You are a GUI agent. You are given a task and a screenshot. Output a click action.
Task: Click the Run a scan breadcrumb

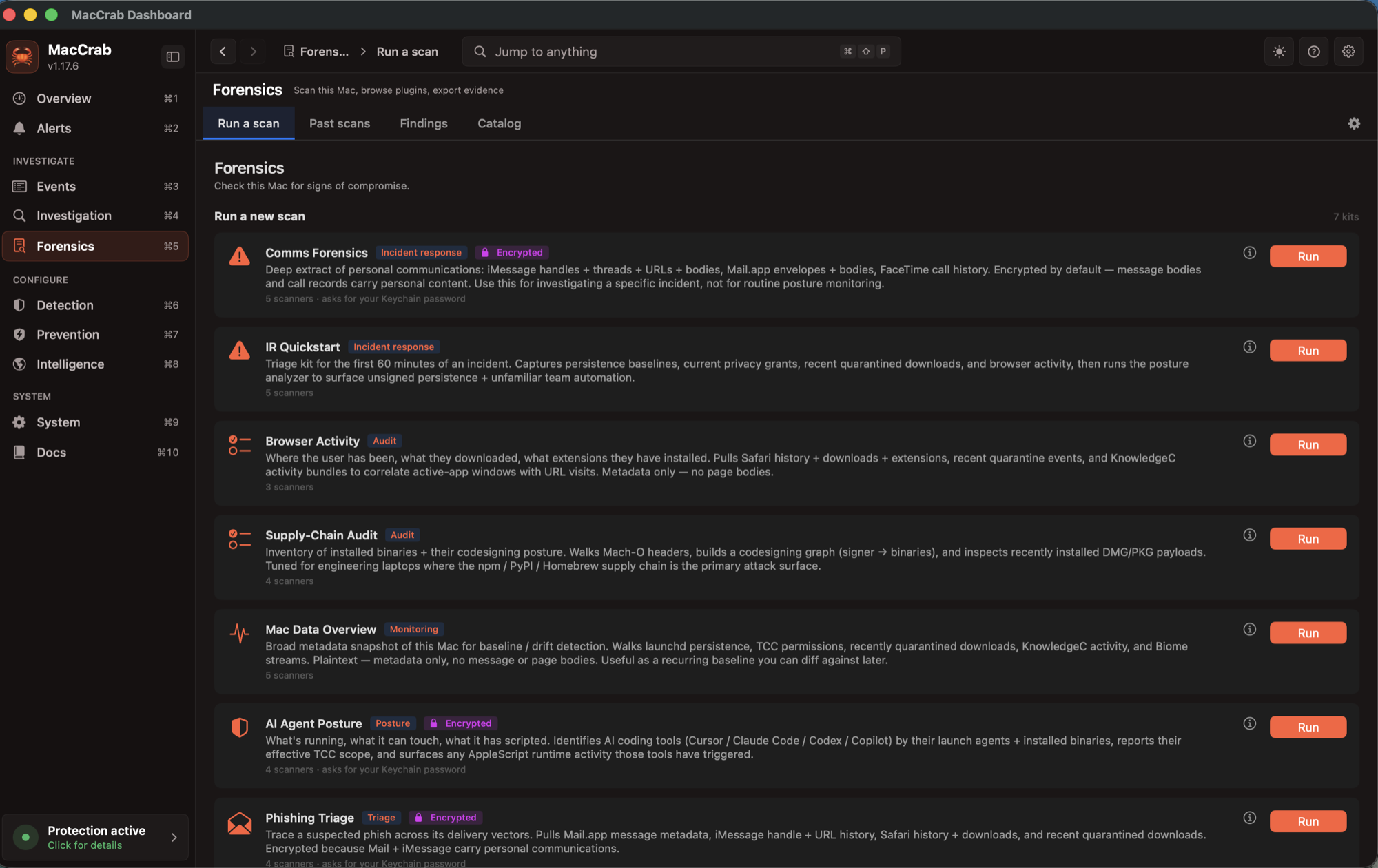tap(407, 52)
